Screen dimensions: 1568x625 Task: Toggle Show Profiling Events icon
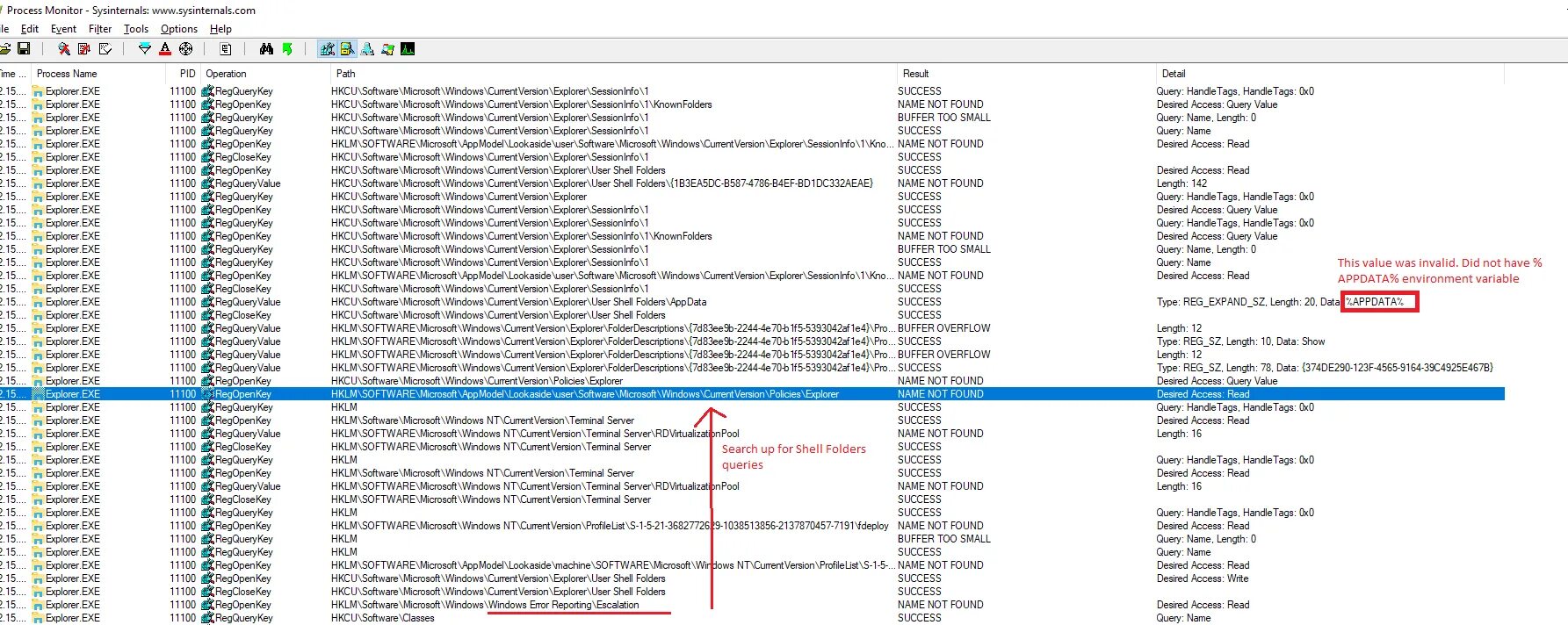[408, 49]
